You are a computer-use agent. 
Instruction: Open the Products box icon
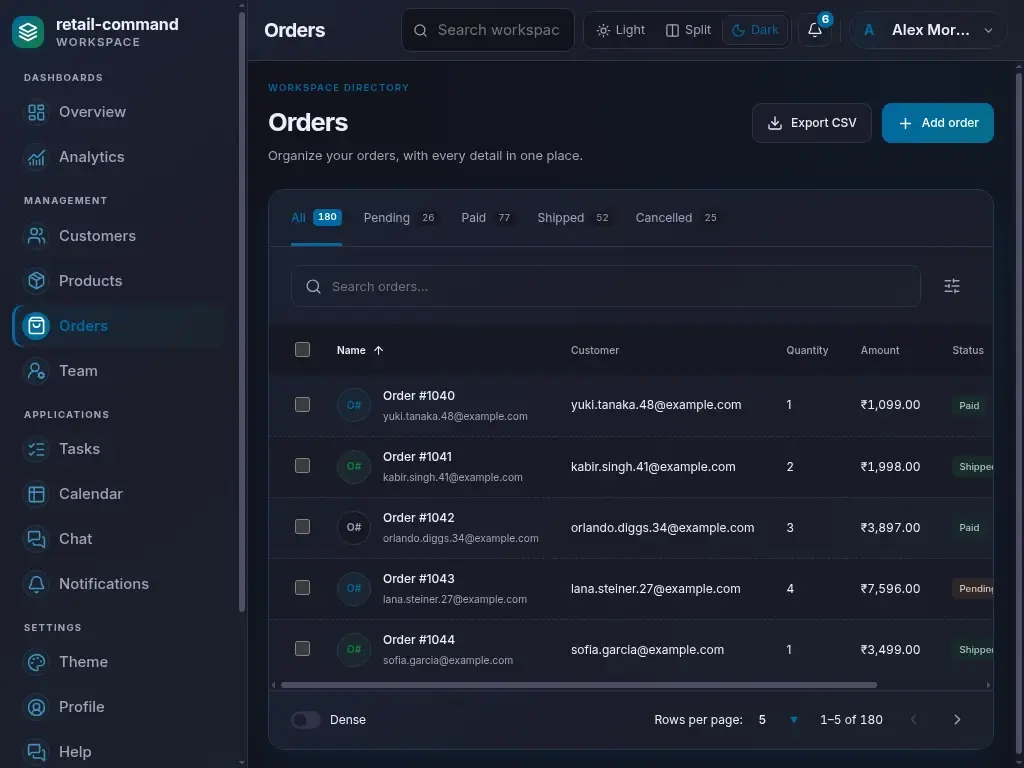[x=37, y=281]
